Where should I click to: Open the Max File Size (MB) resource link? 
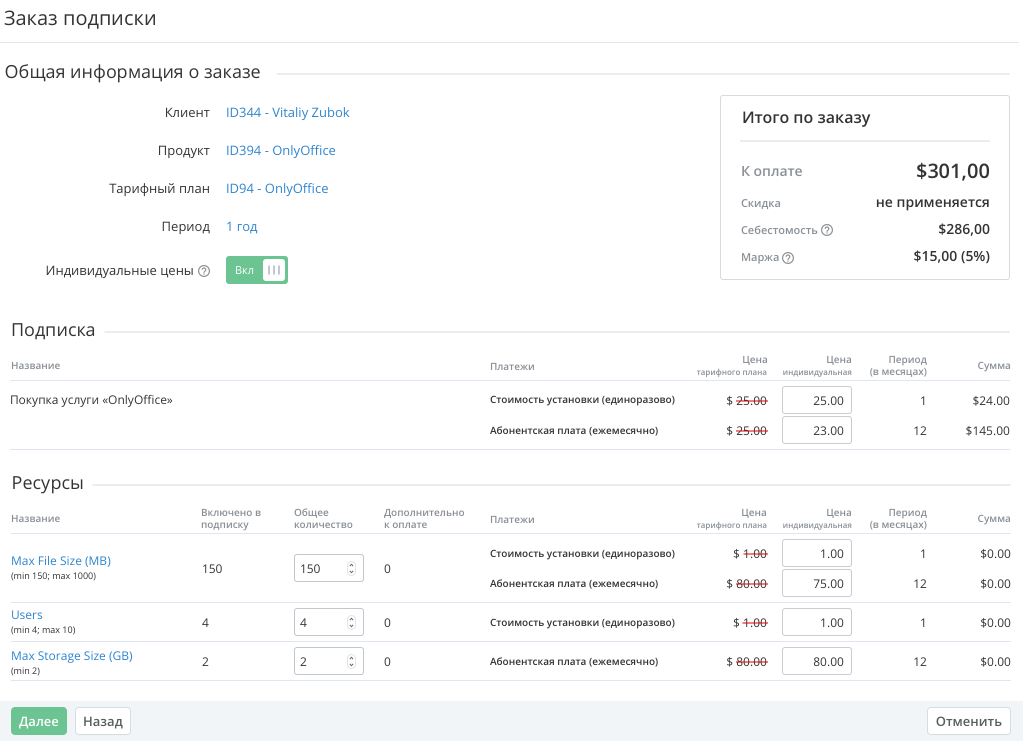pos(61,560)
